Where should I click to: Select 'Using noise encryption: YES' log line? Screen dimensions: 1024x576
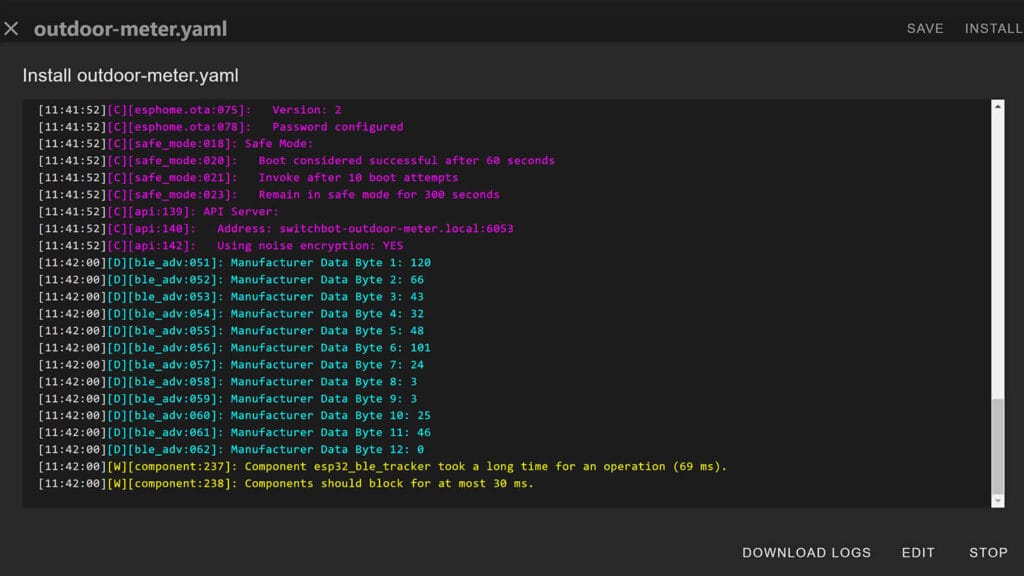coord(221,246)
